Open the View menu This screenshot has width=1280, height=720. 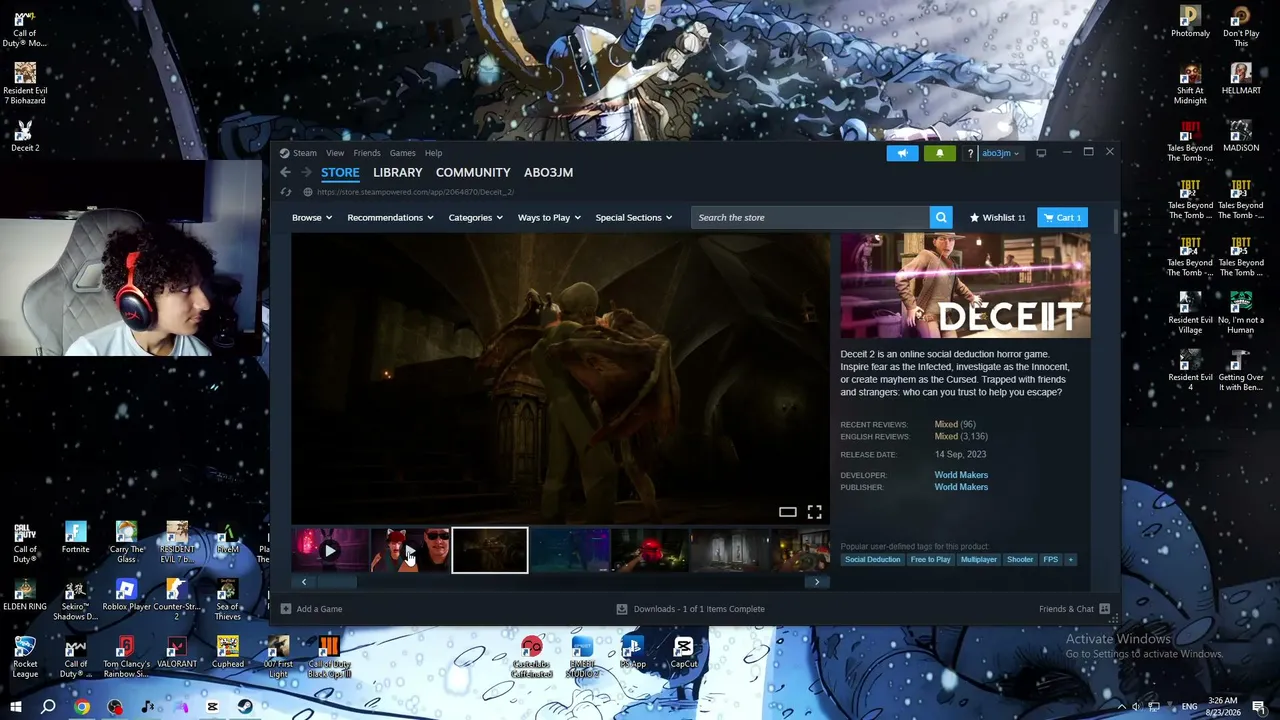[x=335, y=153]
